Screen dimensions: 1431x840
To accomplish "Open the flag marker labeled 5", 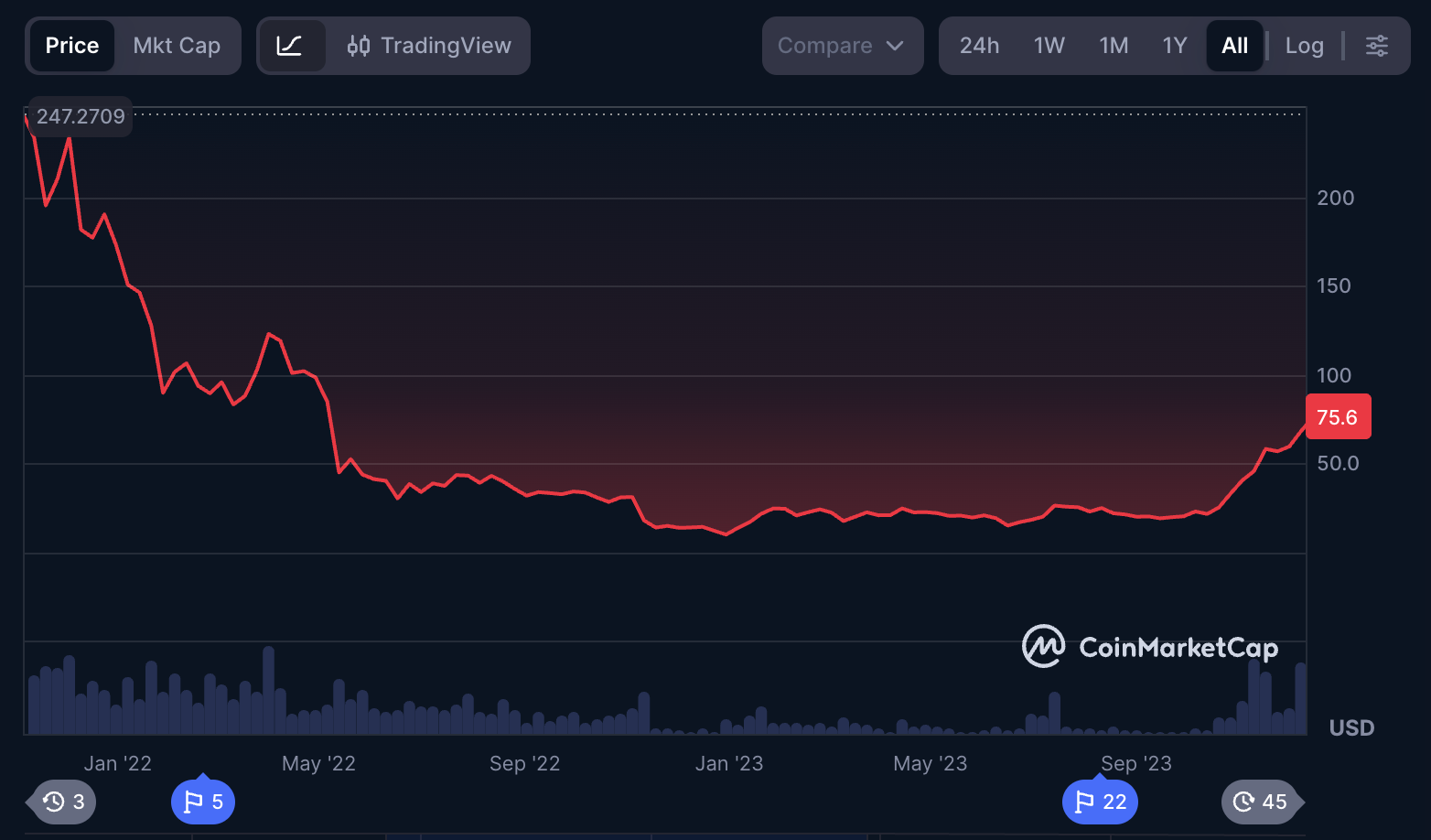I will click(202, 801).
